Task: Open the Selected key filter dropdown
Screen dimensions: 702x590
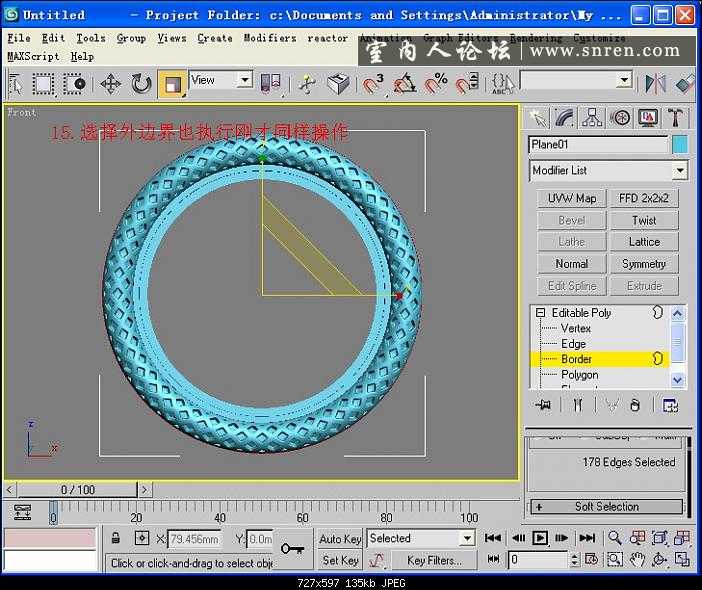Action: (420, 539)
